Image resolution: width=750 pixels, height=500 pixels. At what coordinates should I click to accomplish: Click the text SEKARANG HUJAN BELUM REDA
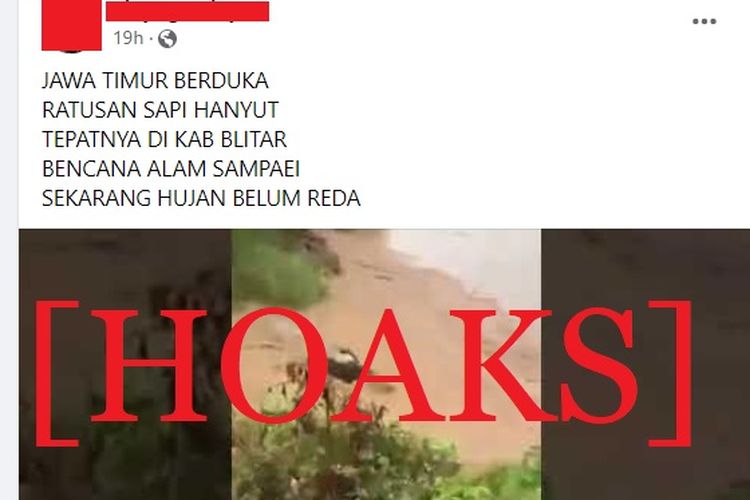201,198
